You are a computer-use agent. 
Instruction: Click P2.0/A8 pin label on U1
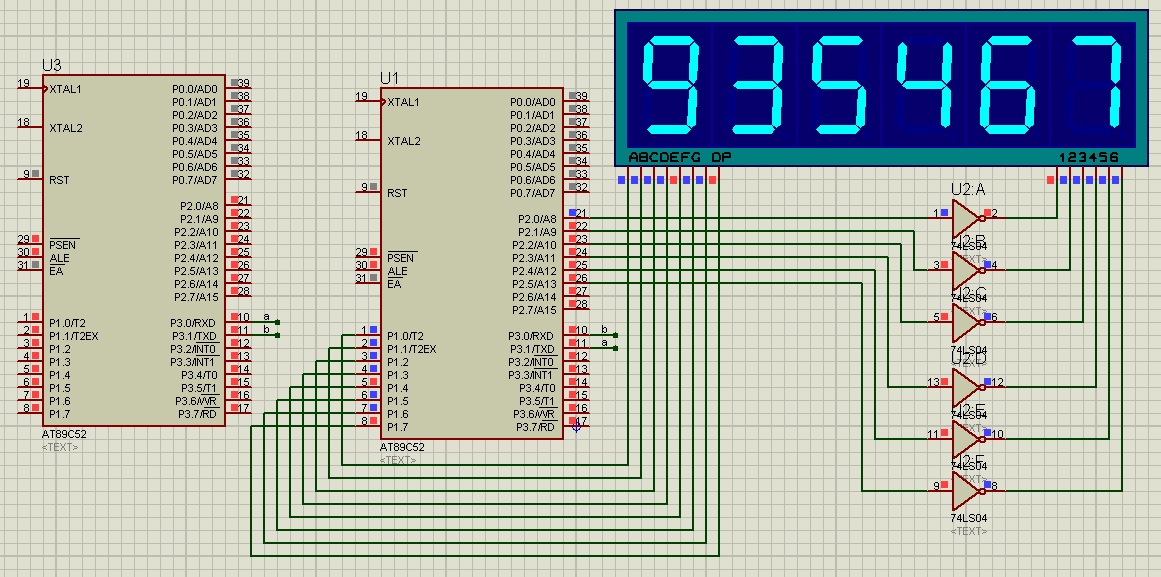pos(537,219)
